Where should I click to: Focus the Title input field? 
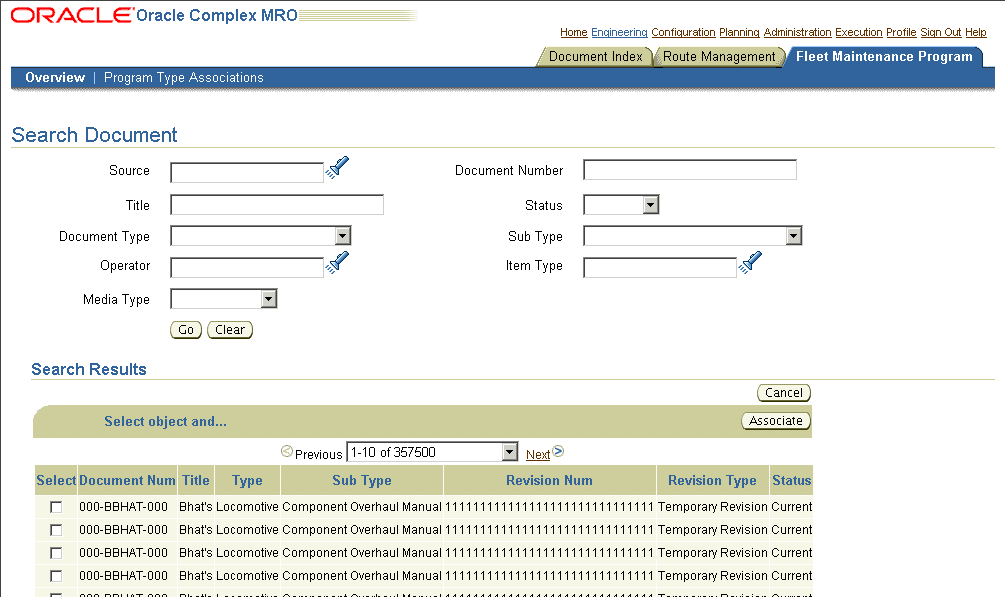(x=277, y=205)
